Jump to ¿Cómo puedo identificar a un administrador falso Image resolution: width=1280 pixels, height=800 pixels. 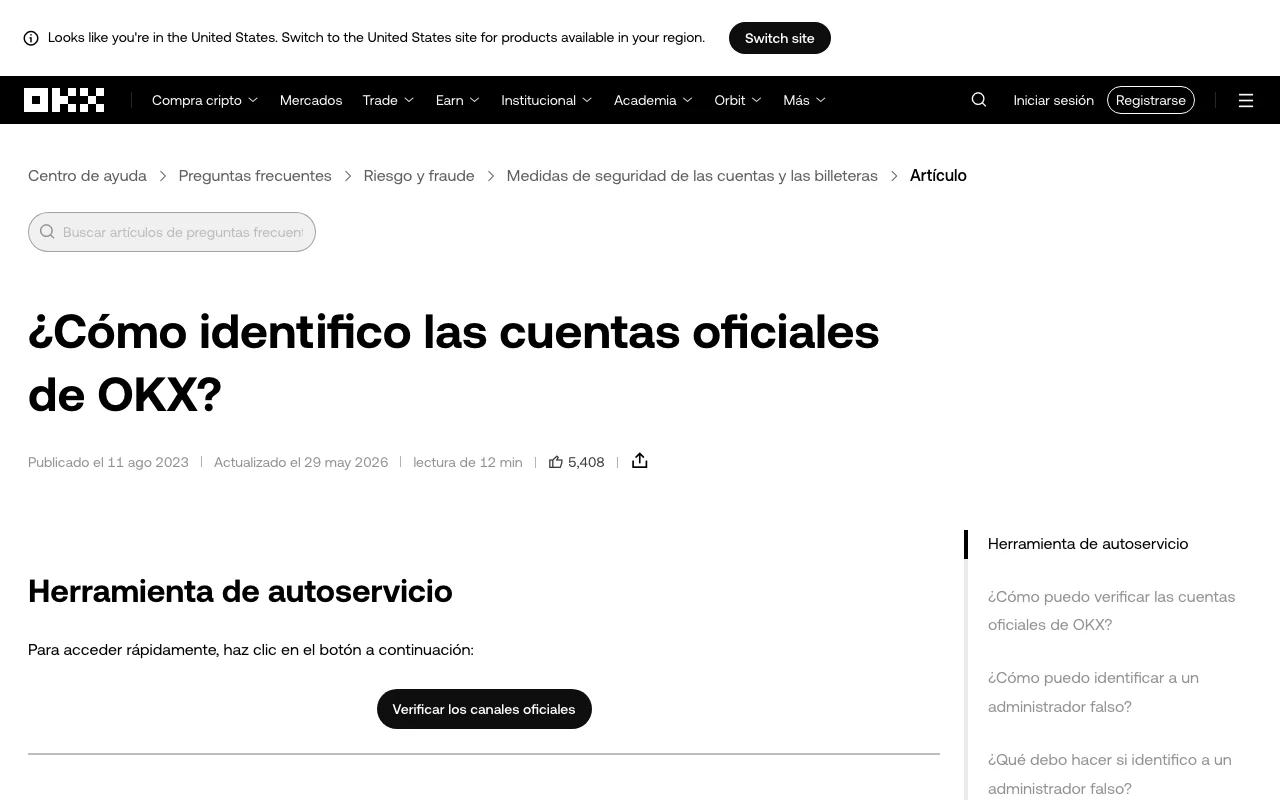pos(1093,692)
